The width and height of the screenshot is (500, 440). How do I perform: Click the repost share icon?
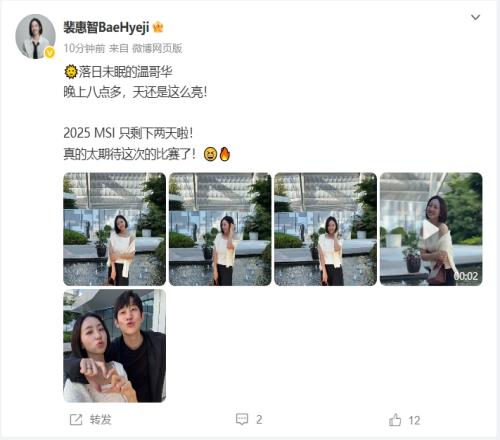76,419
